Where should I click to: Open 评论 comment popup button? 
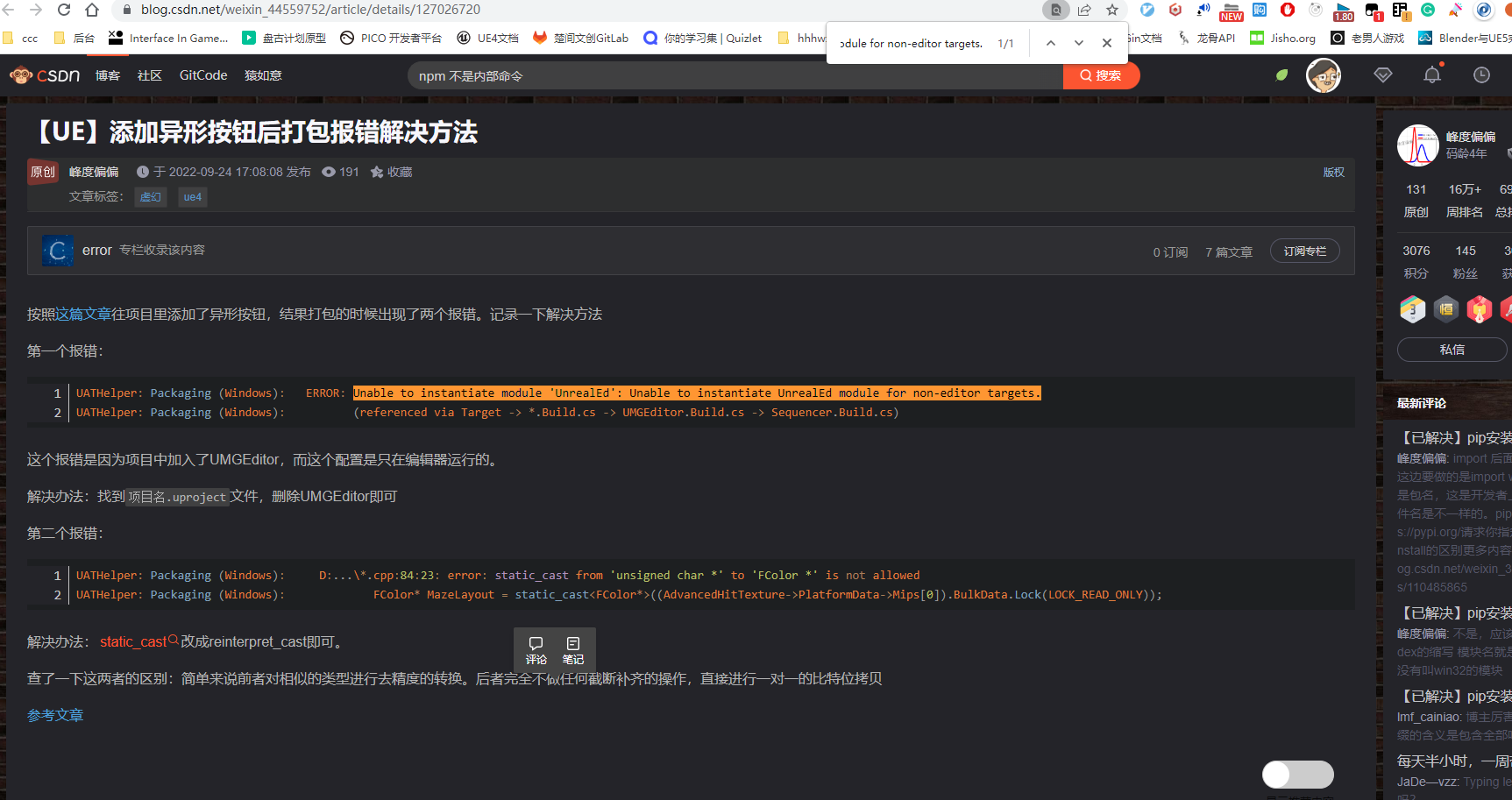click(x=536, y=650)
